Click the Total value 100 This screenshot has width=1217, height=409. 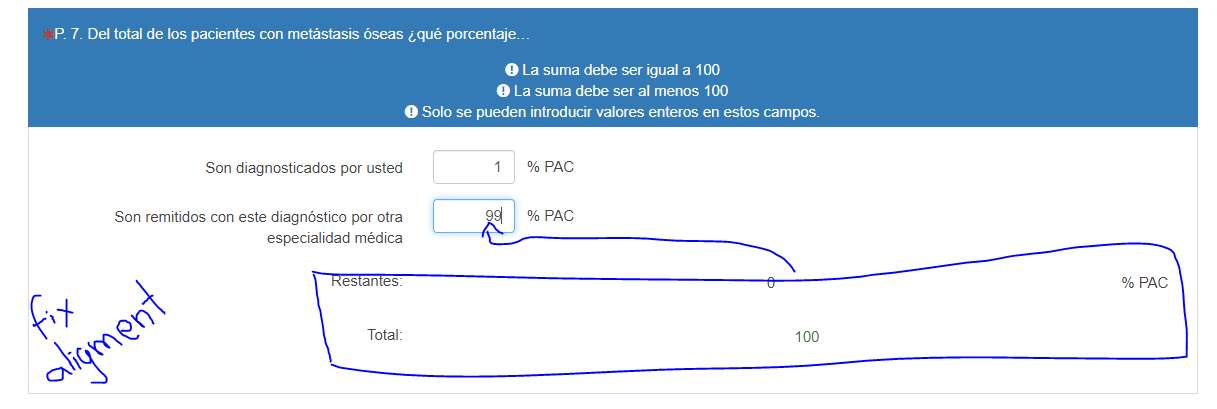[806, 337]
